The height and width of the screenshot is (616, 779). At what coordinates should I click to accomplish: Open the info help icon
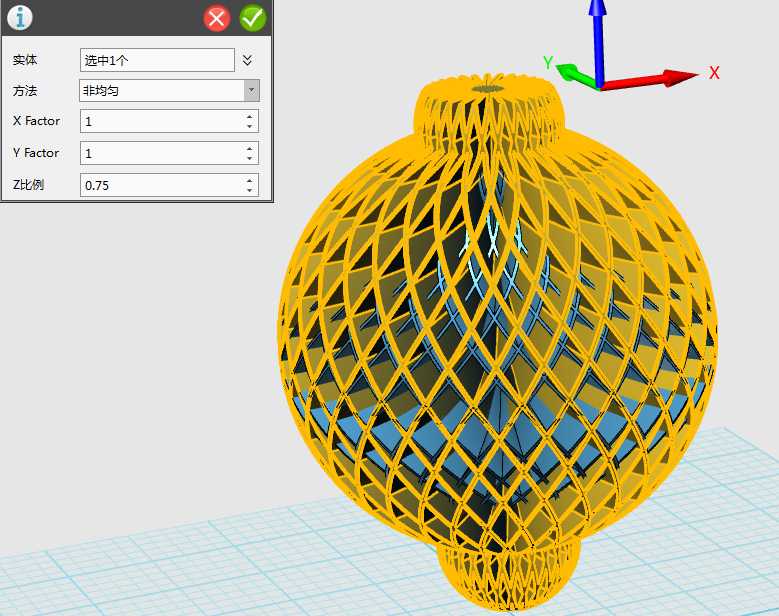20,17
